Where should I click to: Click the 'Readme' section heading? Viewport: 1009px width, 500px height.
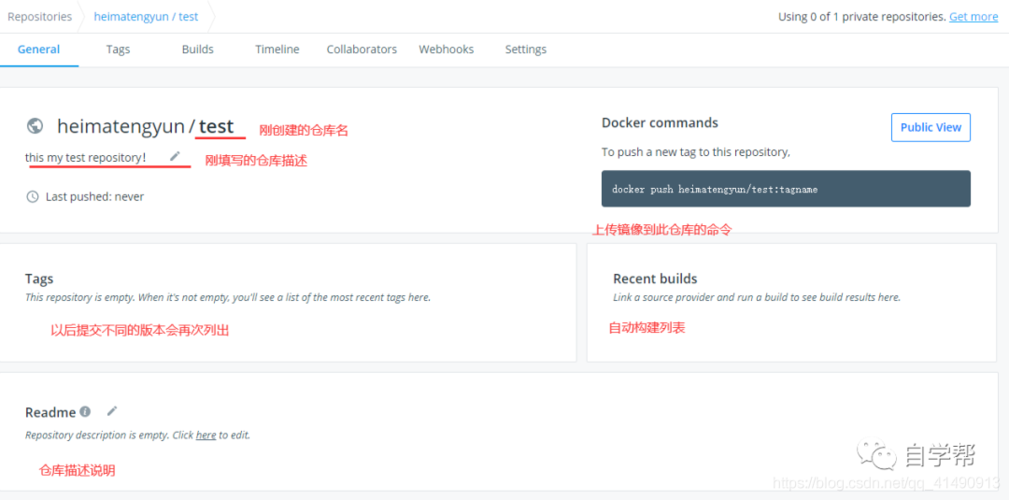coord(51,412)
